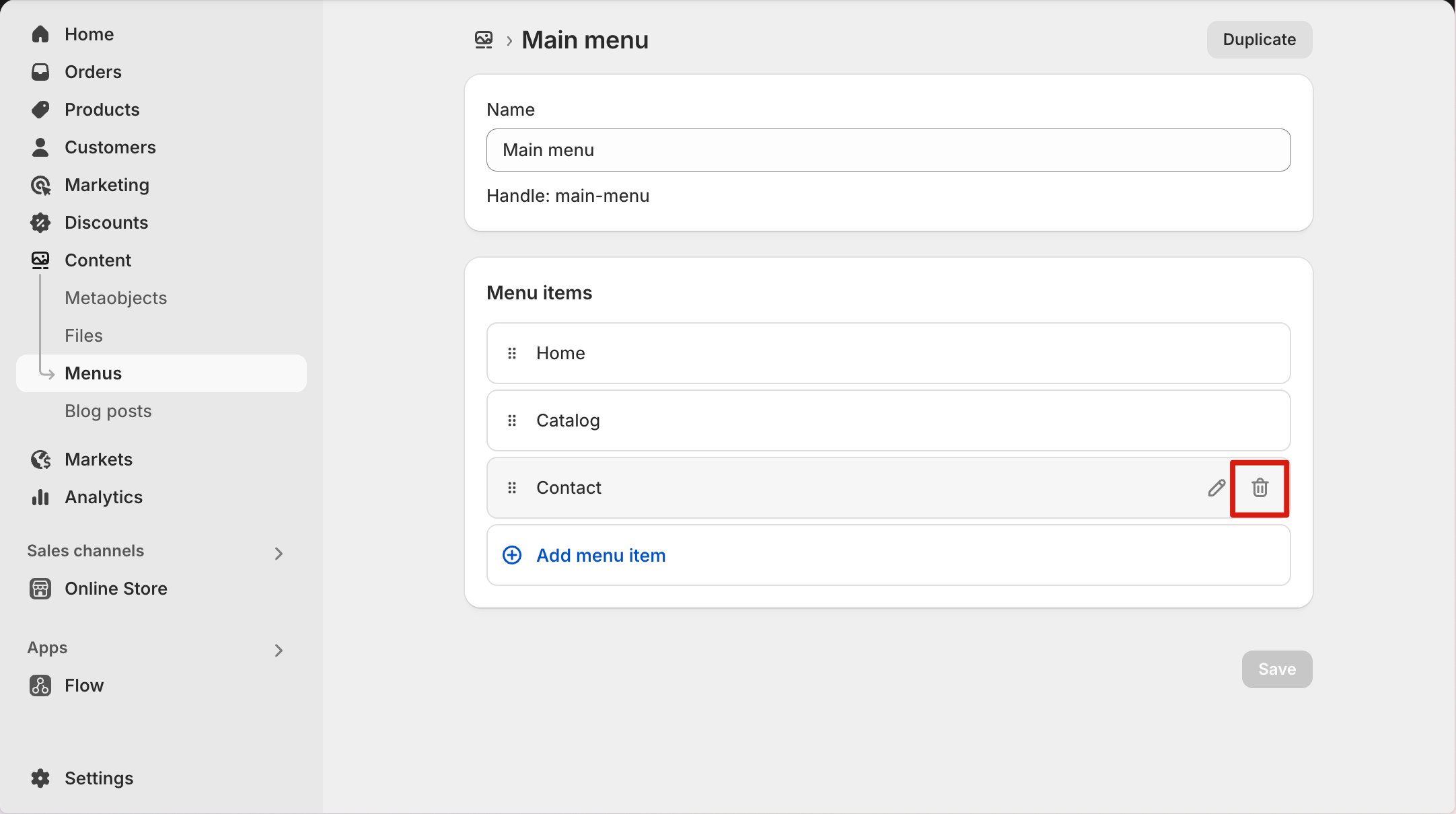
Task: Delete the Contact menu item via trash
Action: pyautogui.click(x=1260, y=488)
